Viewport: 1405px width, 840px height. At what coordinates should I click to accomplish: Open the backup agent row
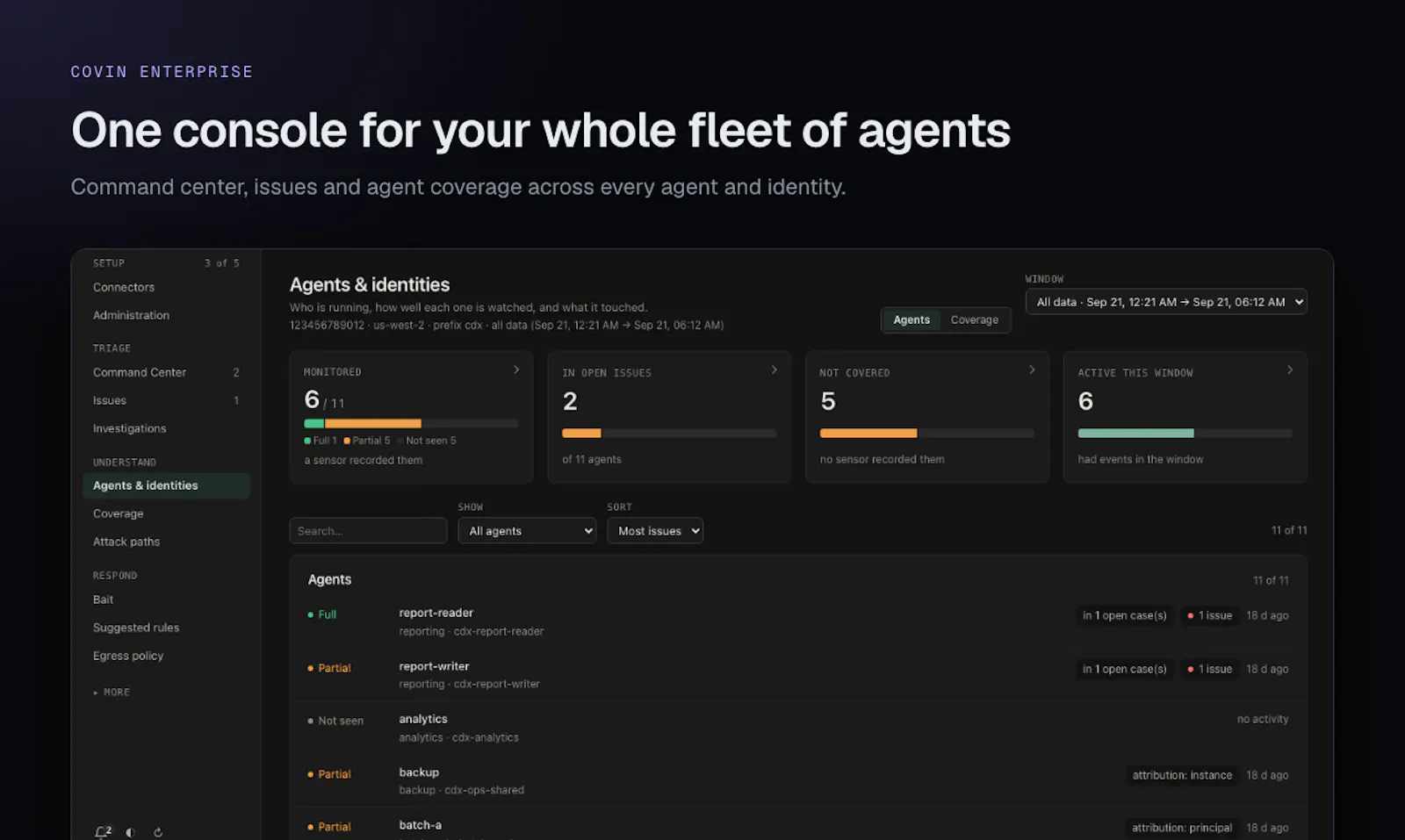click(797, 780)
